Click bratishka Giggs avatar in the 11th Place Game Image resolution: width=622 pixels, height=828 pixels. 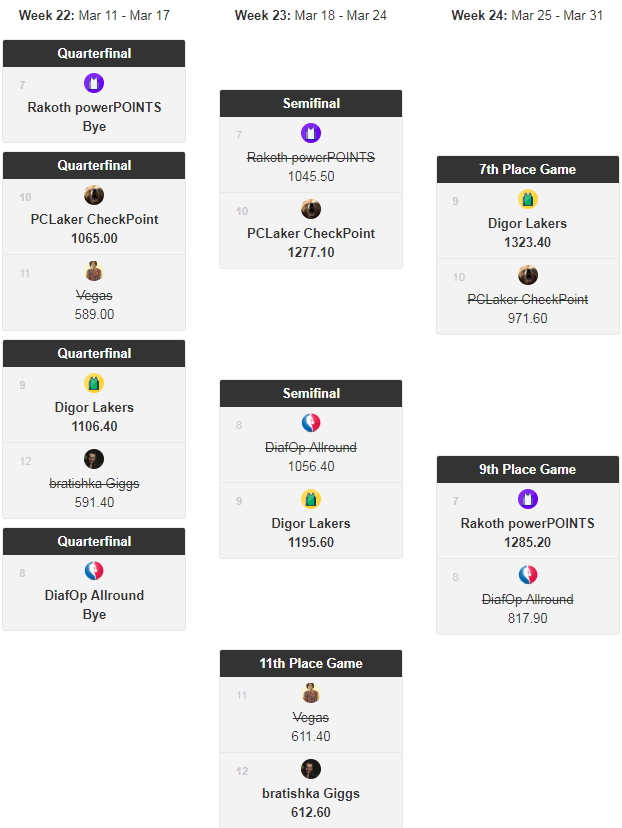point(311,769)
